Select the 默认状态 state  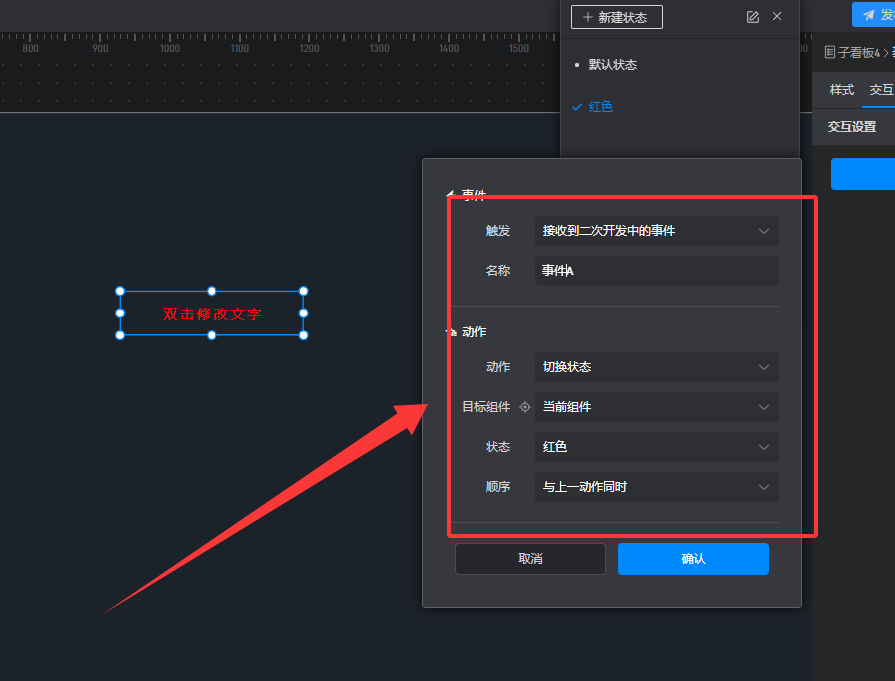[x=612, y=65]
